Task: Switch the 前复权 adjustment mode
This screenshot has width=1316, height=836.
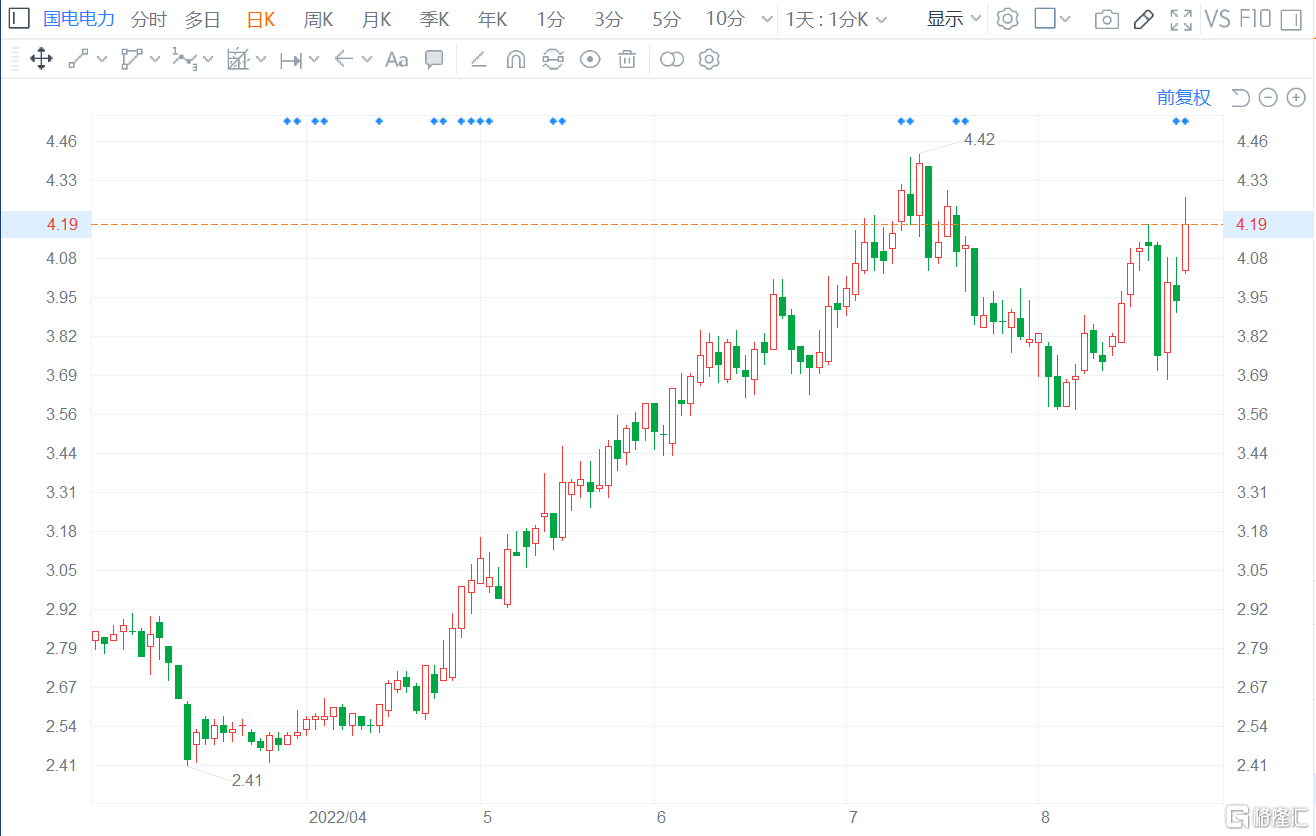Action: coord(1184,97)
